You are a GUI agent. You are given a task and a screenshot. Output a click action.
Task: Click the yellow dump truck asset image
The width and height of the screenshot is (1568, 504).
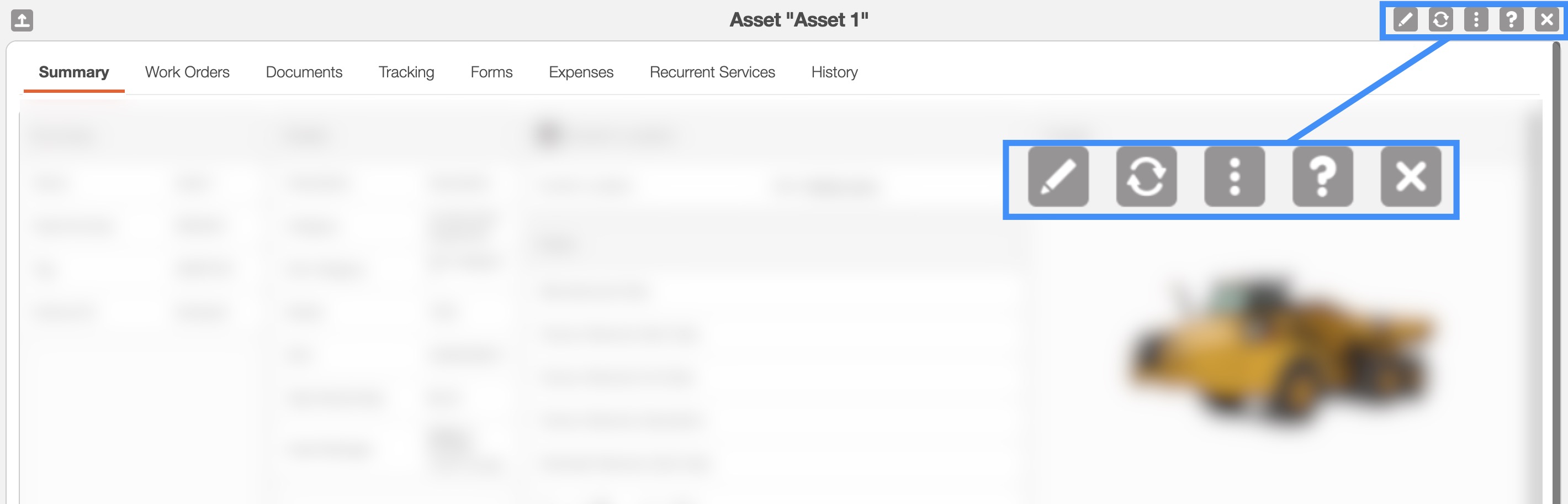(x=1278, y=350)
